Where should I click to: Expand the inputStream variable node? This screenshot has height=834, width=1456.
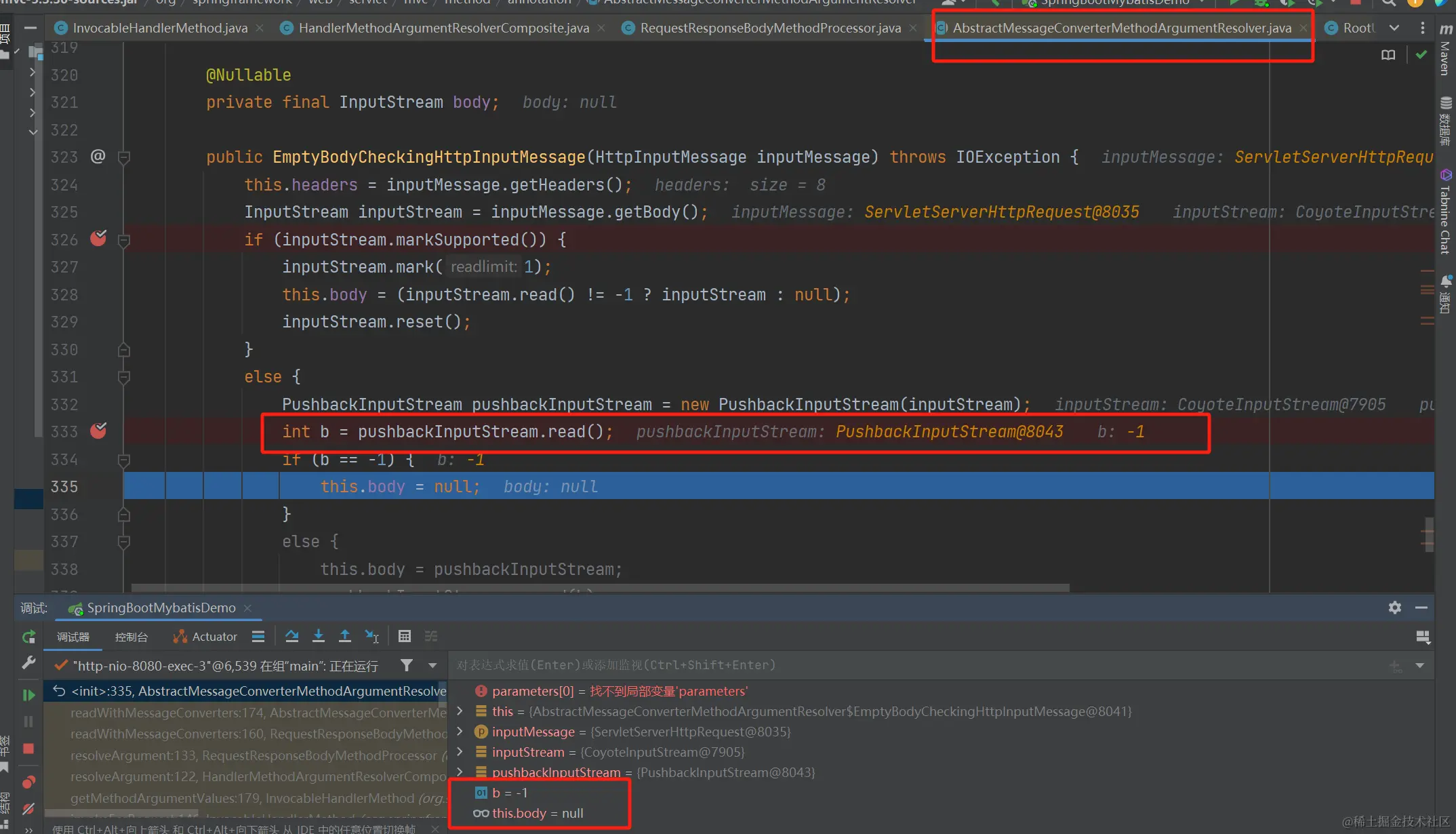[x=460, y=752]
